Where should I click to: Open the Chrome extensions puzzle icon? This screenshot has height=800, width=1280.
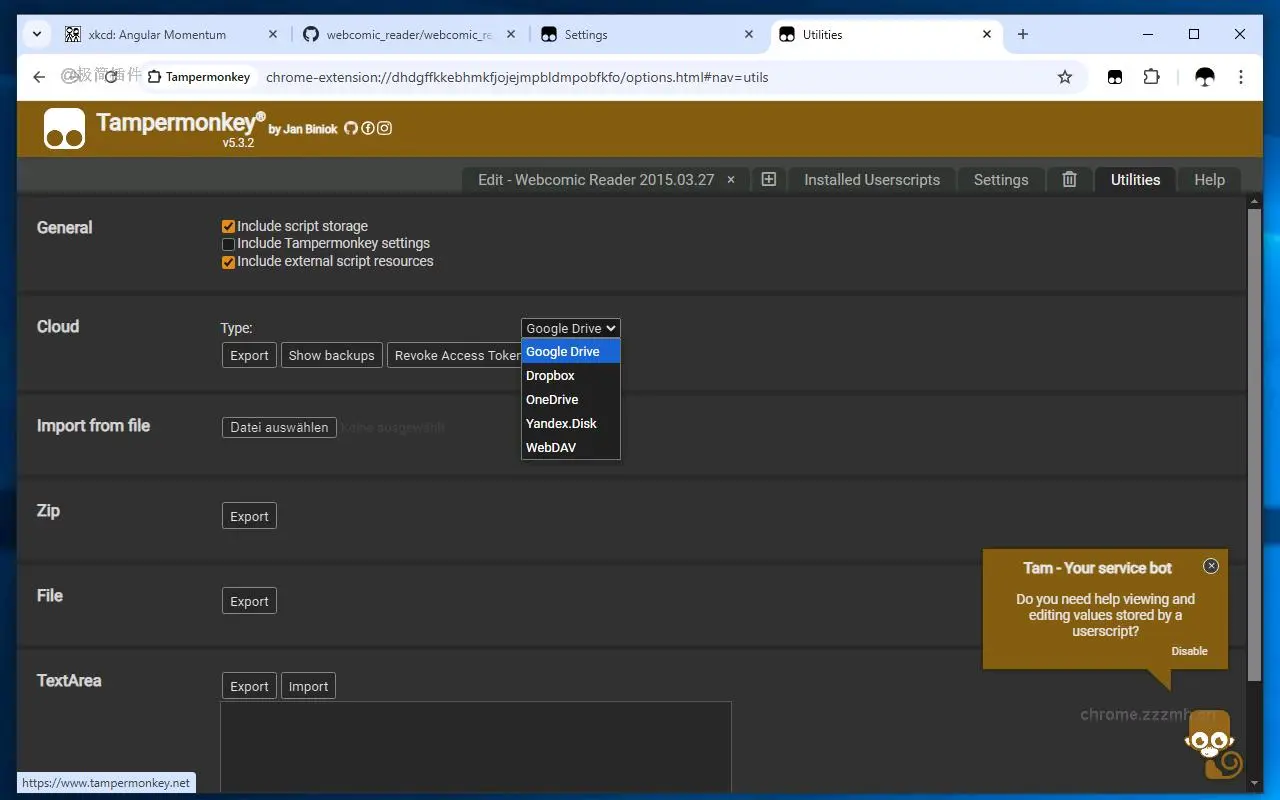pos(1151,77)
